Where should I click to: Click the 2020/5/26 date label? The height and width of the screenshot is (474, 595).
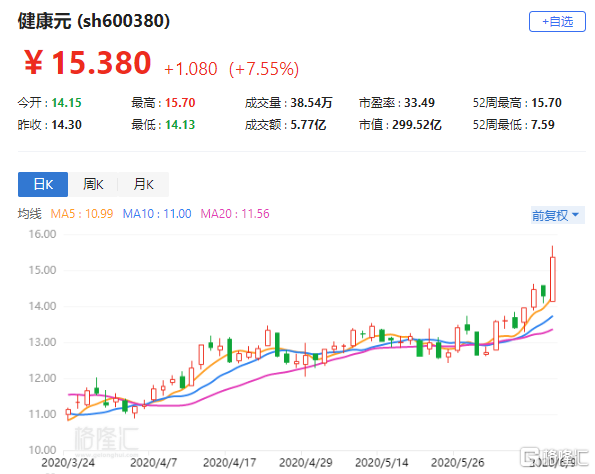point(457,463)
